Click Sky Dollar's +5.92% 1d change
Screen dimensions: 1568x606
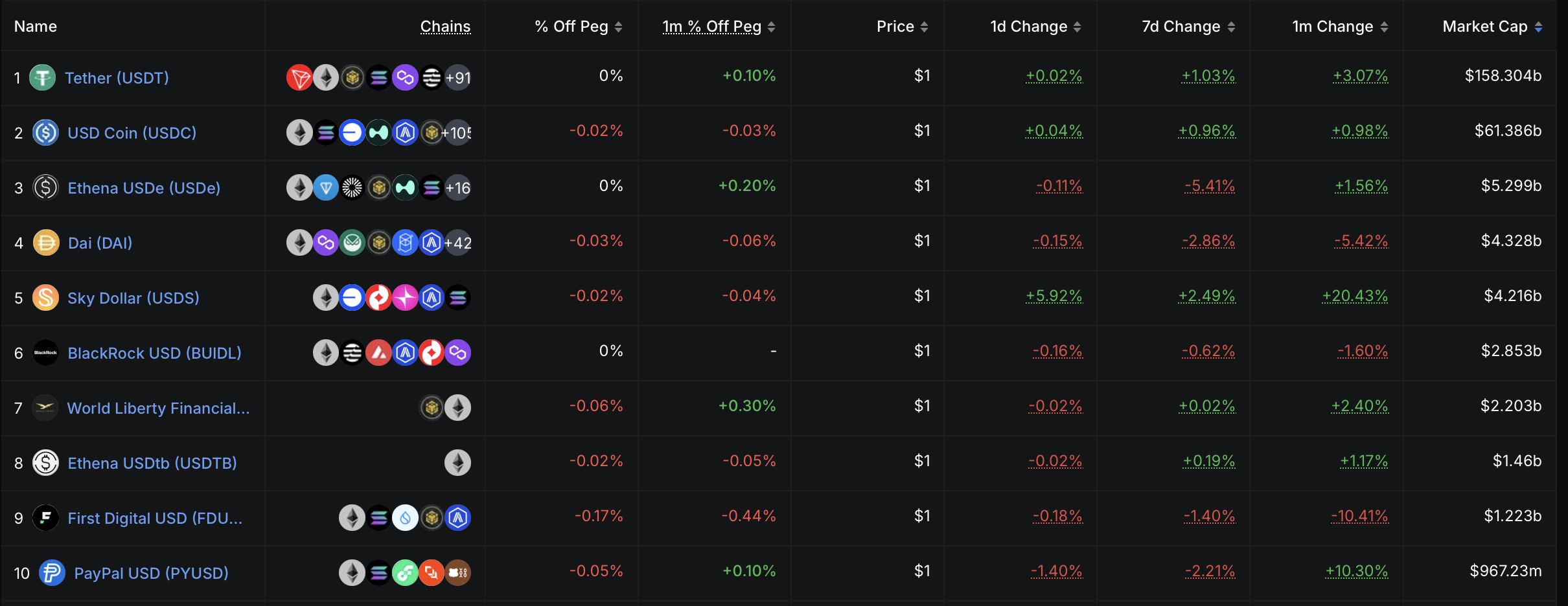point(1054,296)
